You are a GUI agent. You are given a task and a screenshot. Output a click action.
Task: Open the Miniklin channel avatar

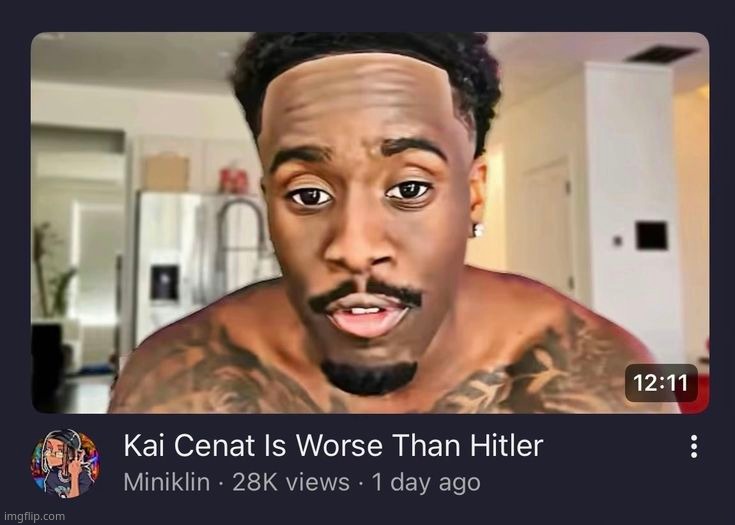66,464
